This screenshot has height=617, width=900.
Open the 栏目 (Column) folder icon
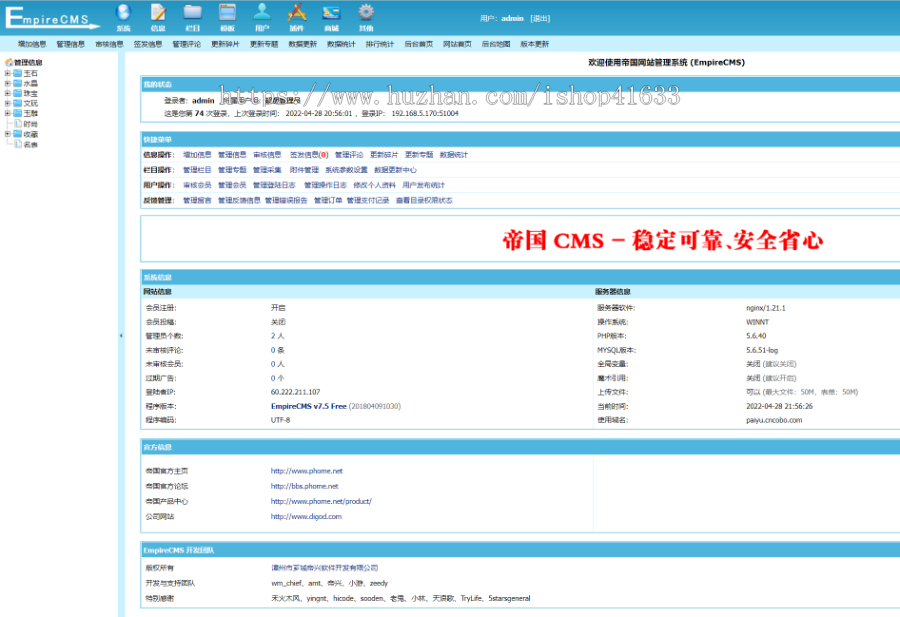pyautogui.click(x=193, y=17)
